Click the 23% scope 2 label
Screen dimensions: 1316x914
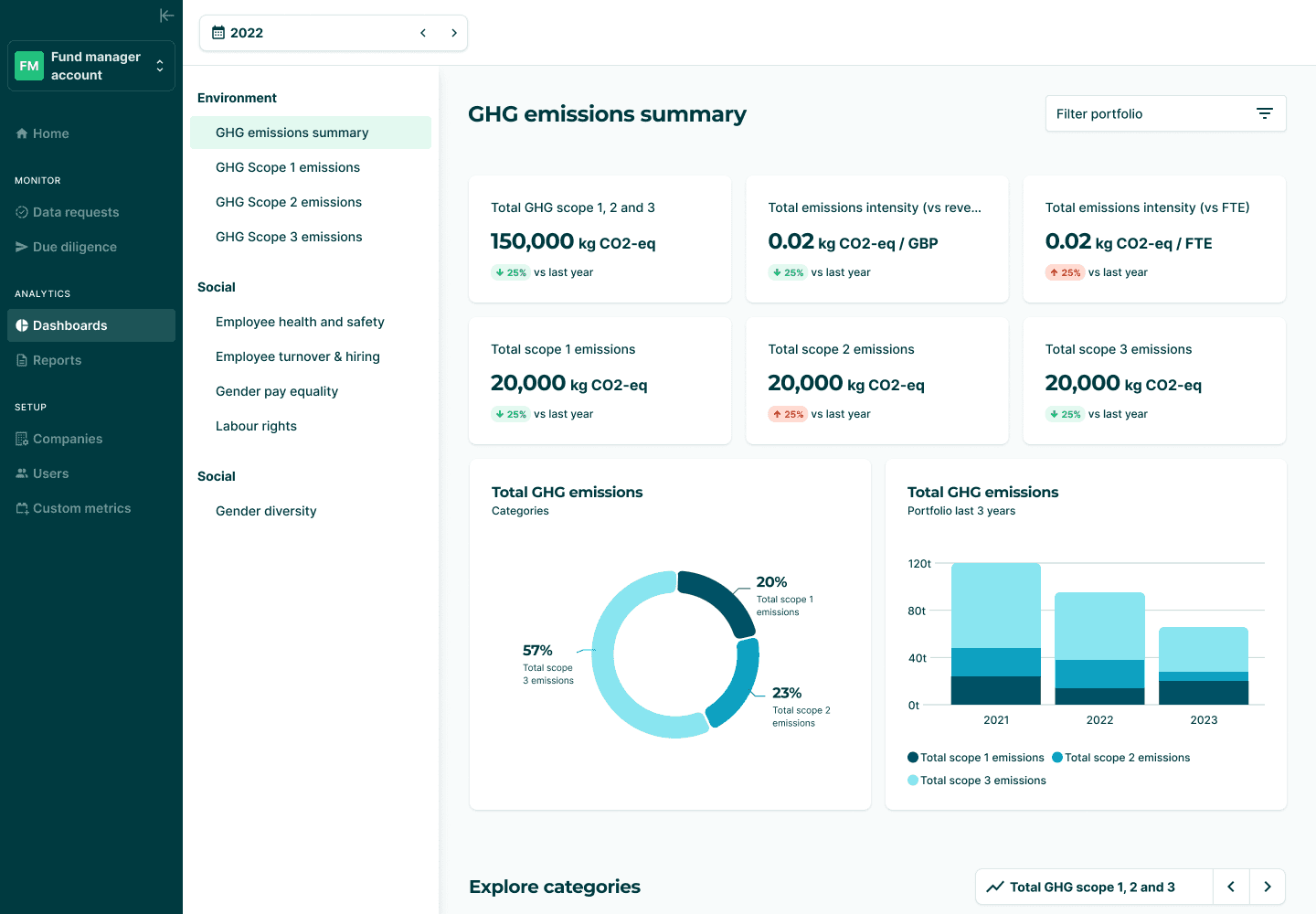point(787,693)
